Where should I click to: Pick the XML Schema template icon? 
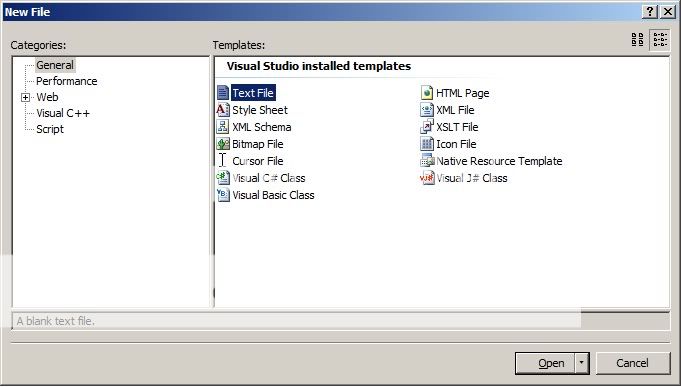(x=223, y=127)
